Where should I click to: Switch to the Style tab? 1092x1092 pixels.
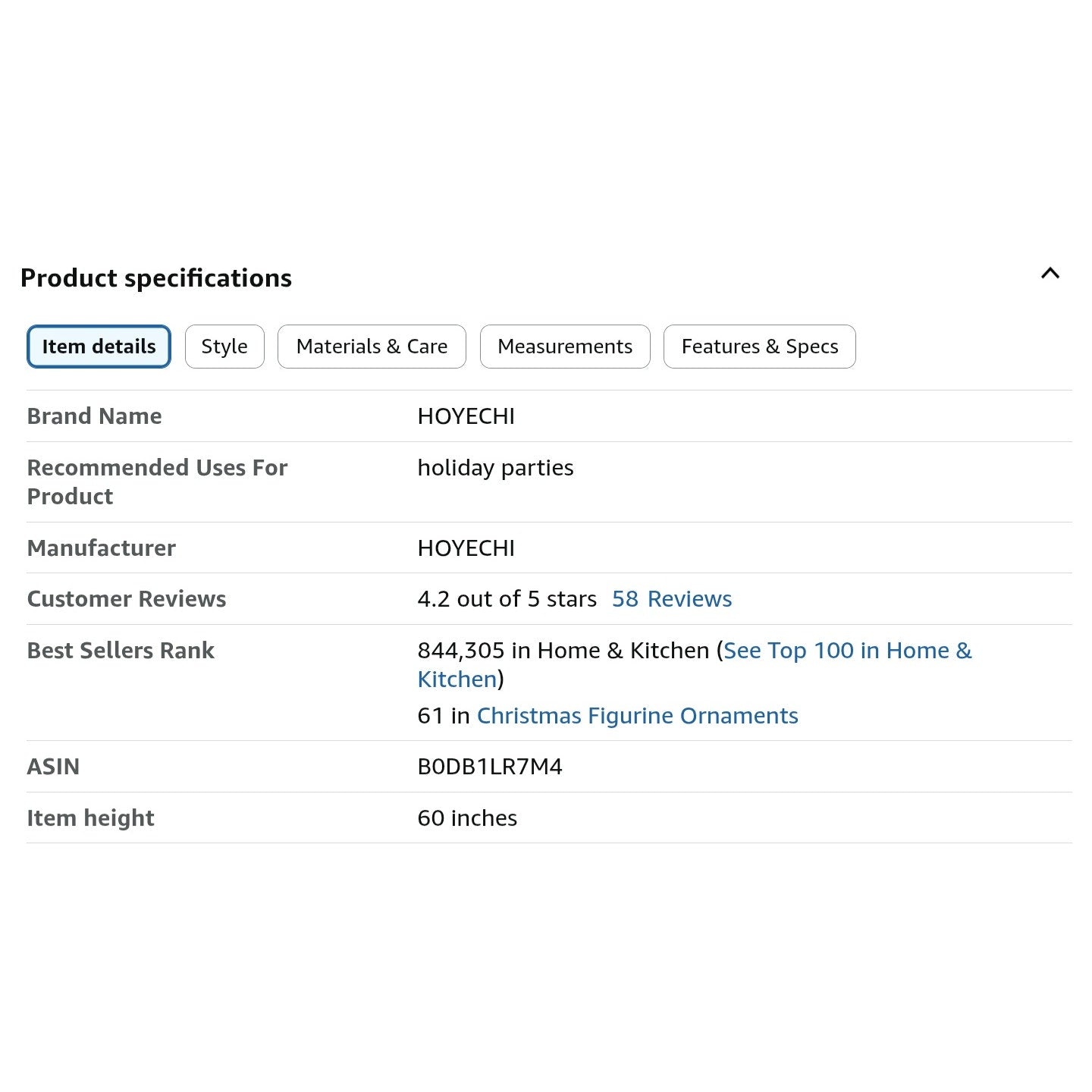pyautogui.click(x=224, y=347)
